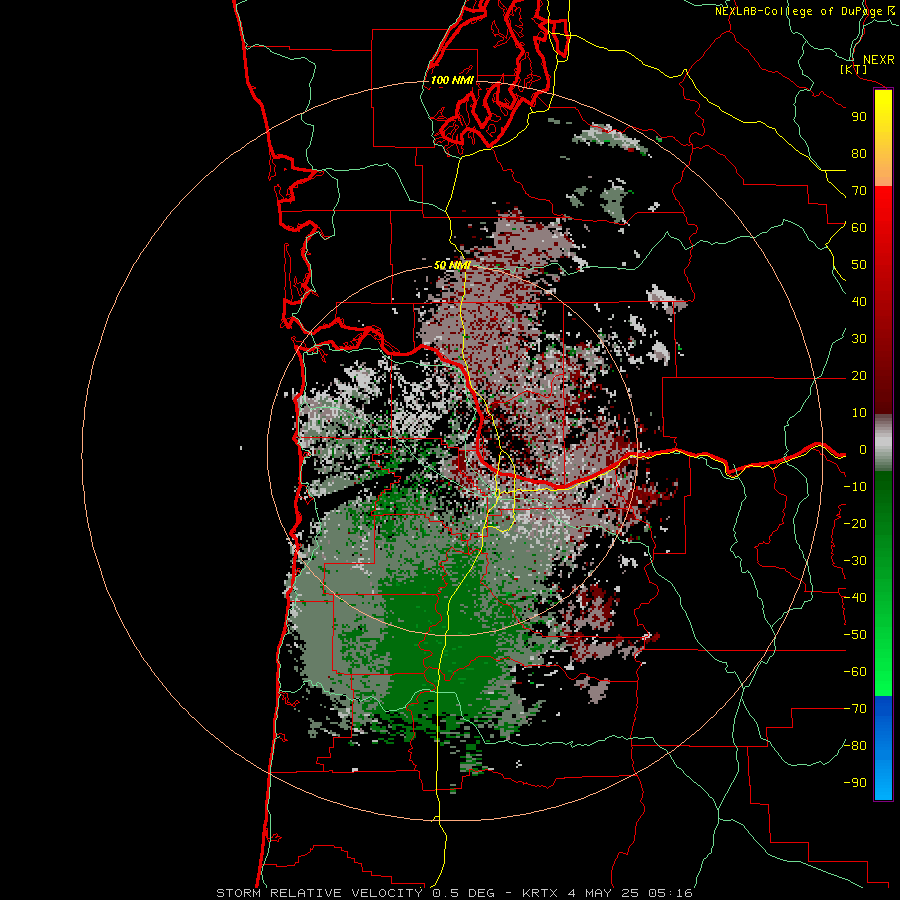Click the "-40" value on the velocity scale
900x900 pixels.
tap(855, 598)
